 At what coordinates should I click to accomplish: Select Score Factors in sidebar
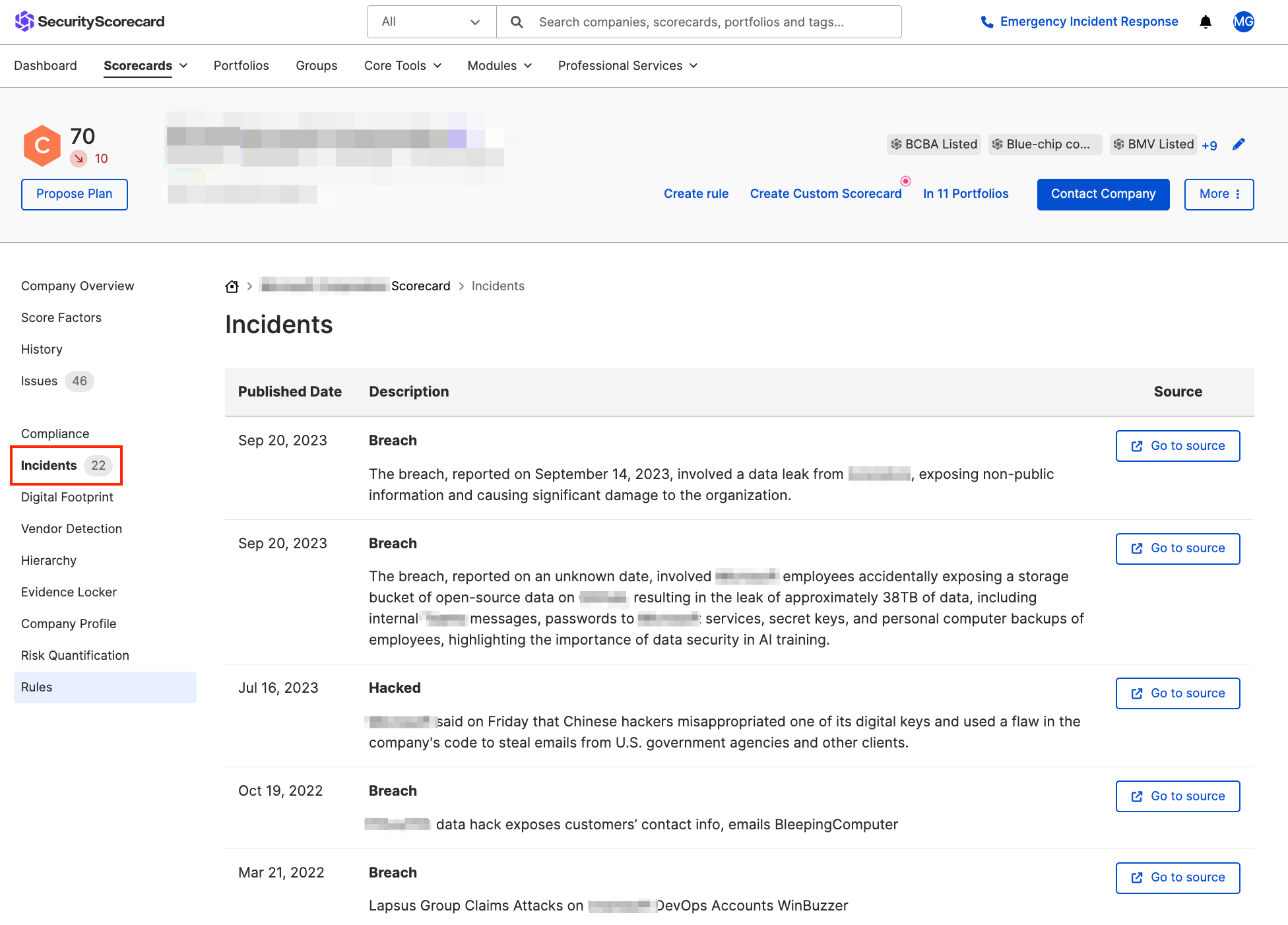(61, 318)
